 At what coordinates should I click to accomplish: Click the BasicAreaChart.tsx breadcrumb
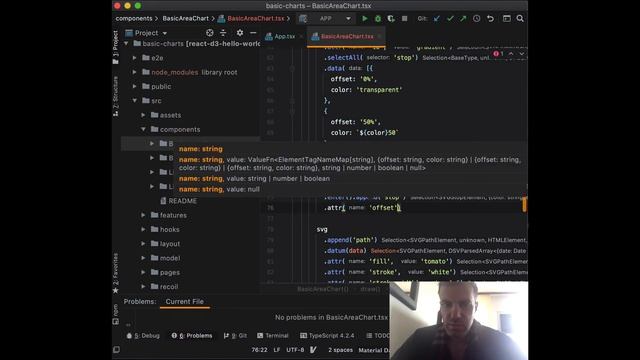256,18
